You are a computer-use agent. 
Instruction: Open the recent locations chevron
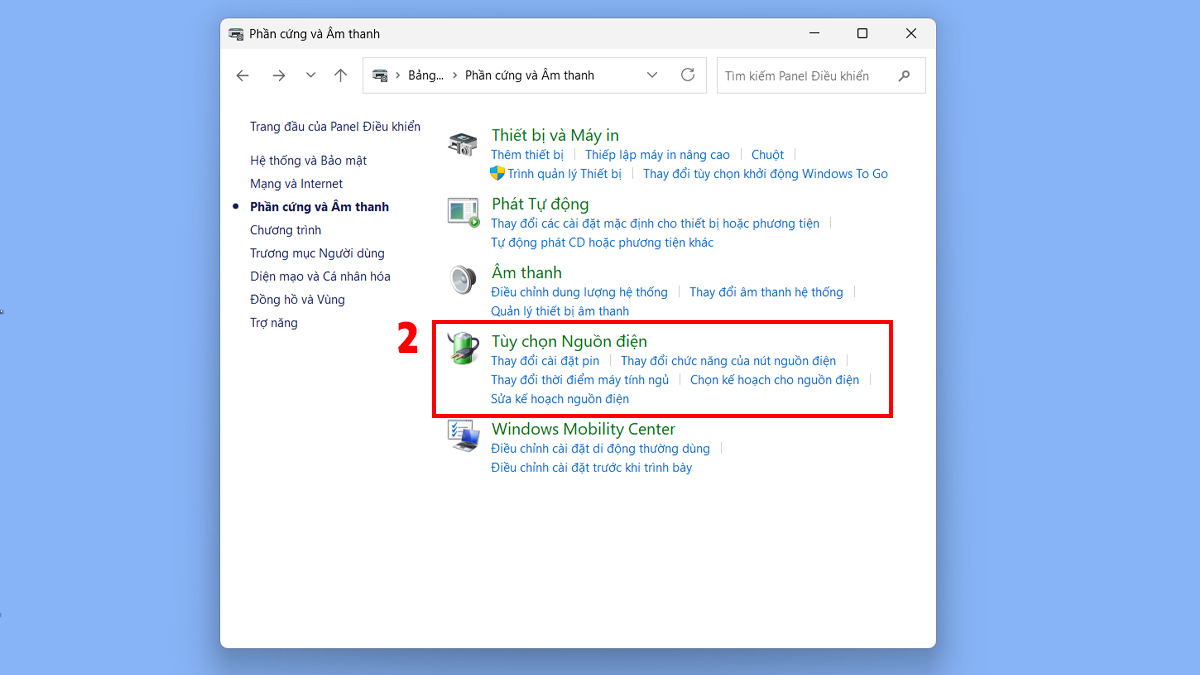pos(311,75)
